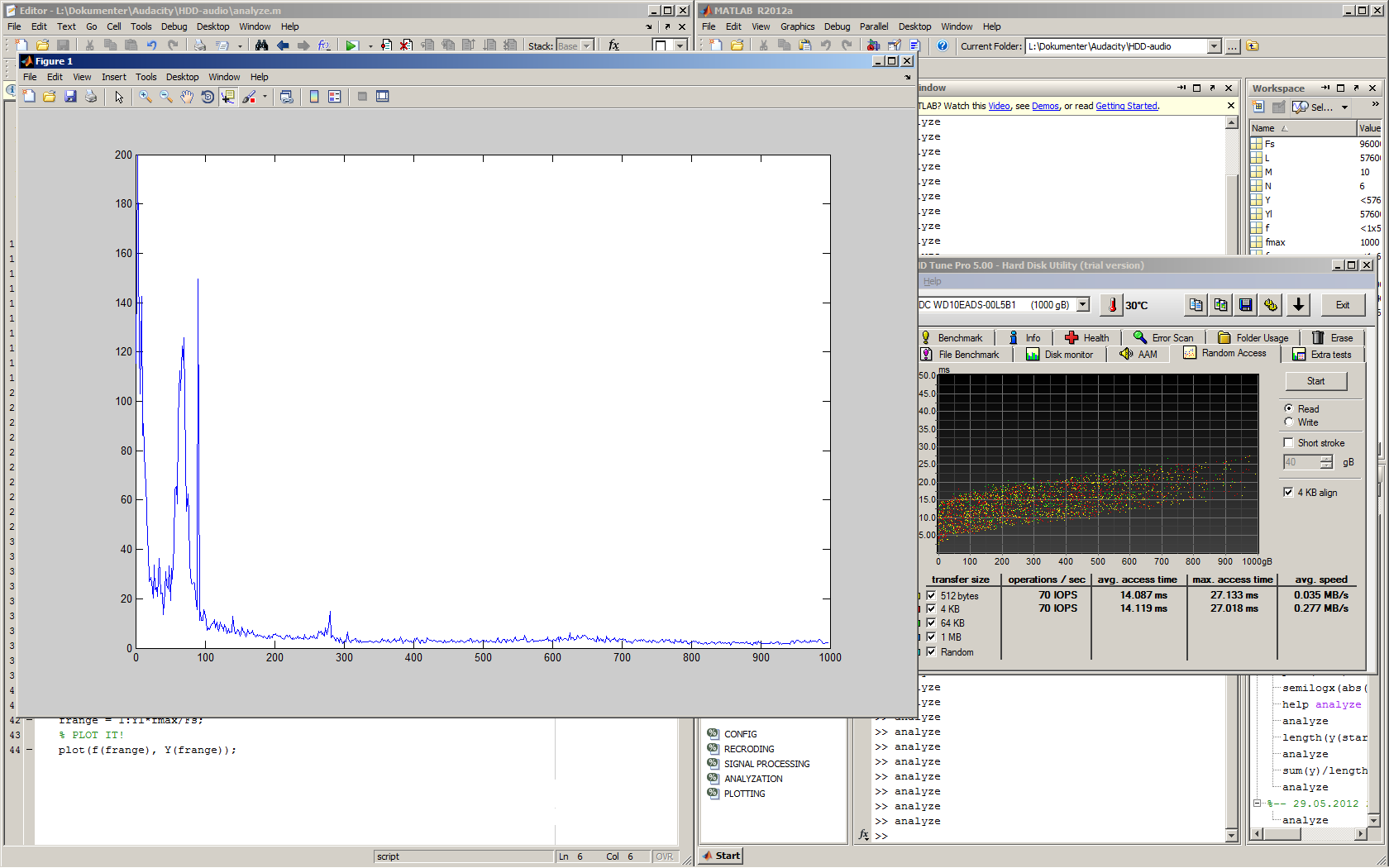Enable the Short stroke checkbox
The height and width of the screenshot is (868, 1389).
point(1288,442)
